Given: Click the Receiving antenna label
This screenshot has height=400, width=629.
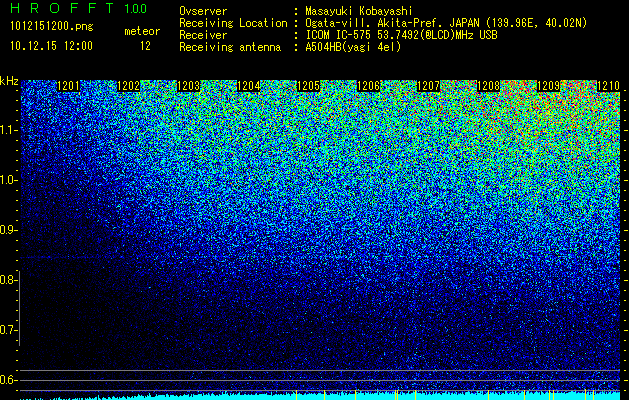Looking at the screenshot, I should click(x=230, y=47).
